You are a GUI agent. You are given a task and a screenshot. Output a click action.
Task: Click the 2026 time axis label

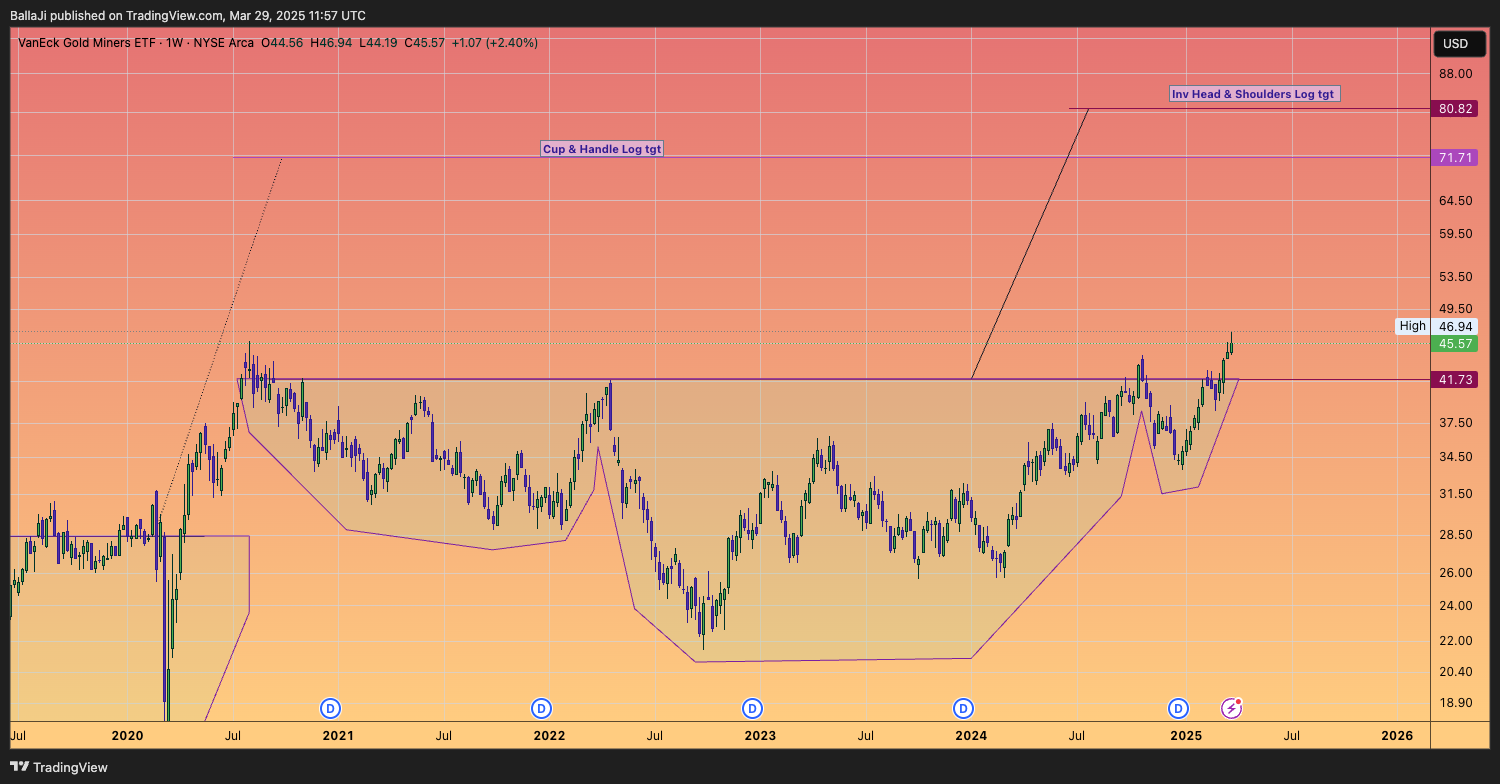click(1397, 735)
